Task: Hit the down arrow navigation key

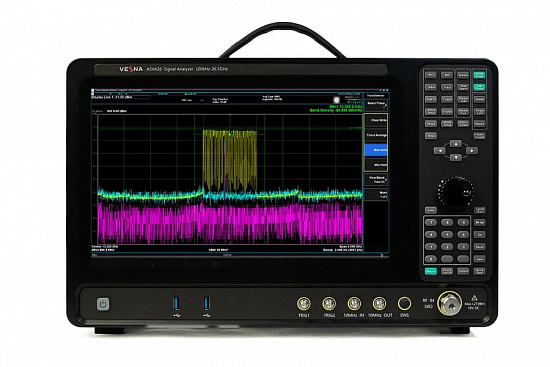Action: [456, 158]
